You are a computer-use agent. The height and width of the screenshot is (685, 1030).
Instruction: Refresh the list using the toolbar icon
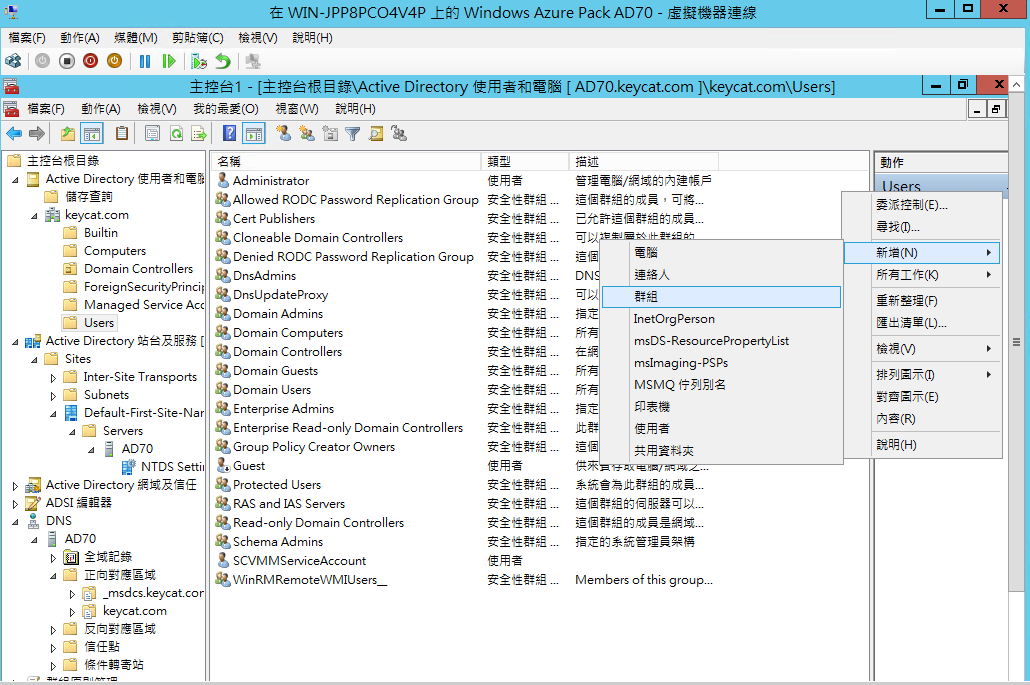tap(176, 134)
